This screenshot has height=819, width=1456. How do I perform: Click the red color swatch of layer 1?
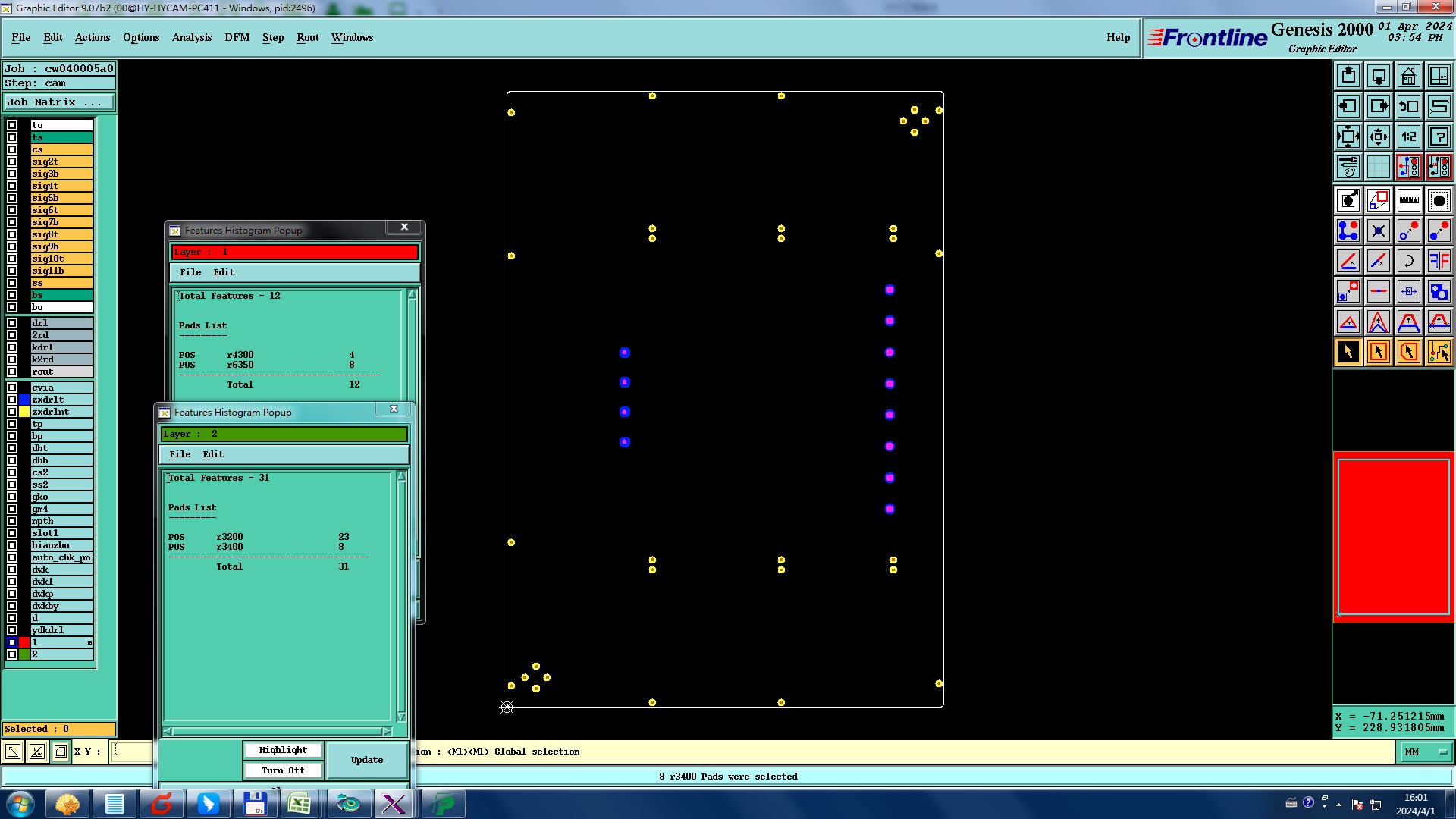(x=24, y=642)
